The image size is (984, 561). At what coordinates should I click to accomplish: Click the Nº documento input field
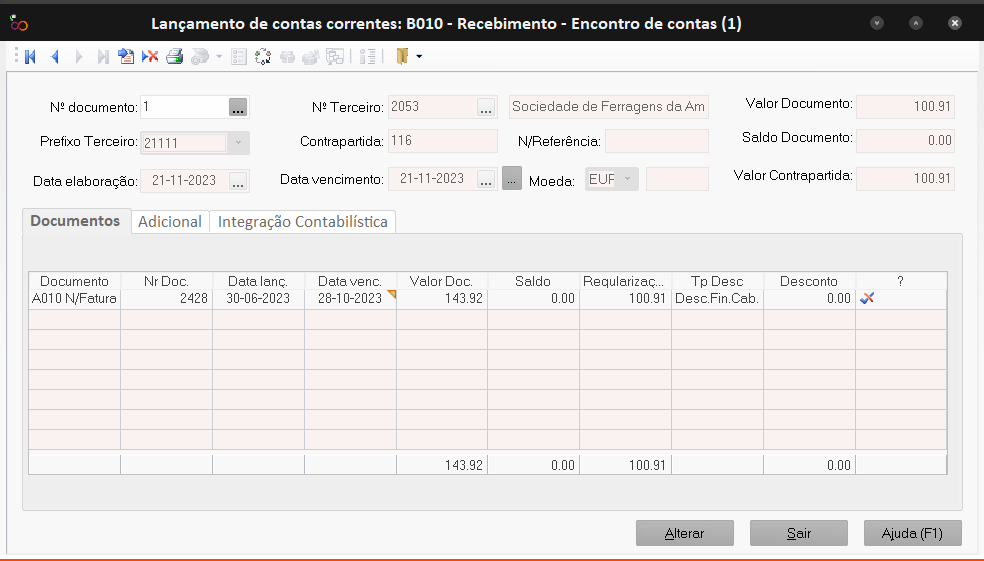click(x=184, y=107)
